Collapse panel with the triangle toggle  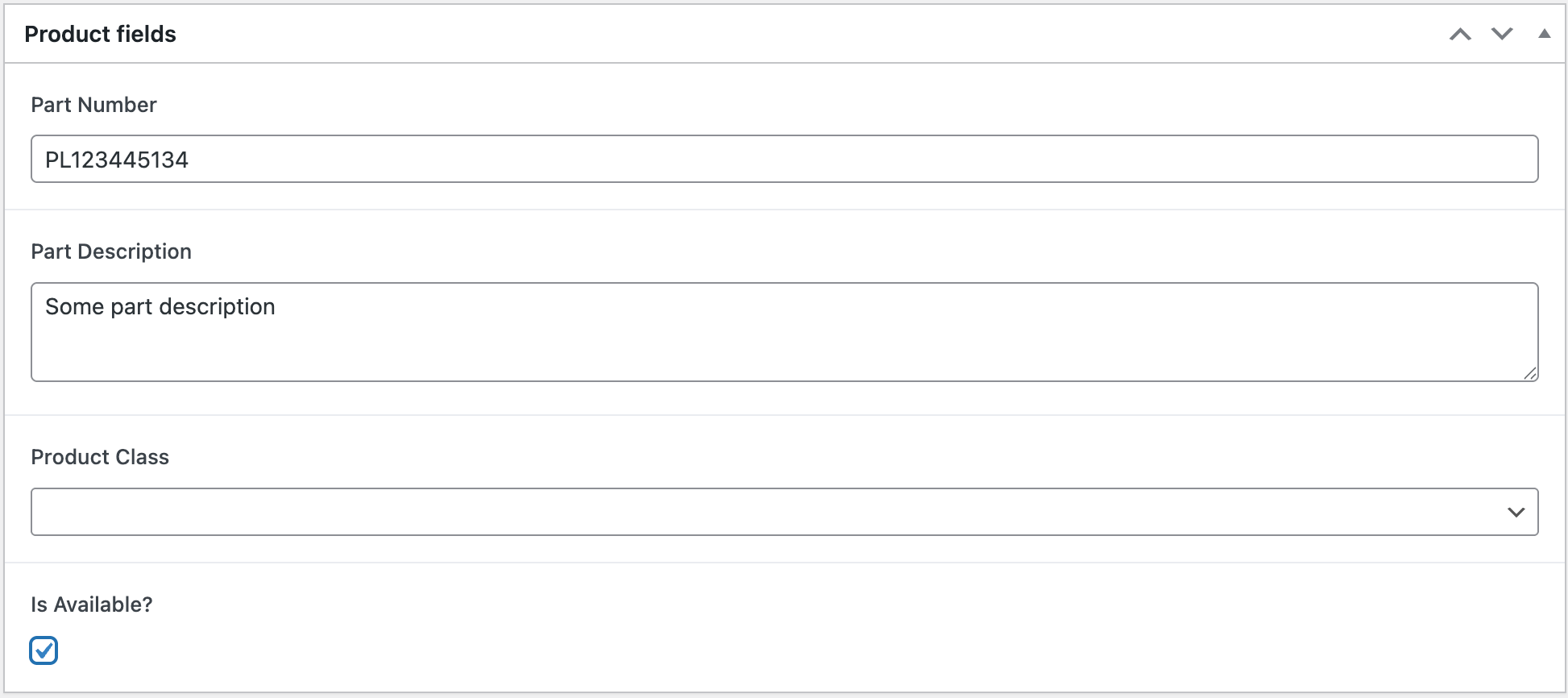click(1544, 34)
